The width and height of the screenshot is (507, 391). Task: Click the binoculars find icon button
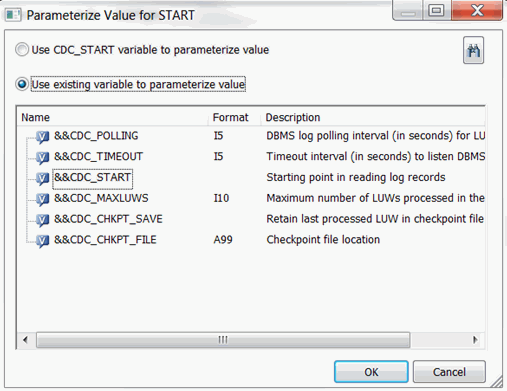click(473, 50)
